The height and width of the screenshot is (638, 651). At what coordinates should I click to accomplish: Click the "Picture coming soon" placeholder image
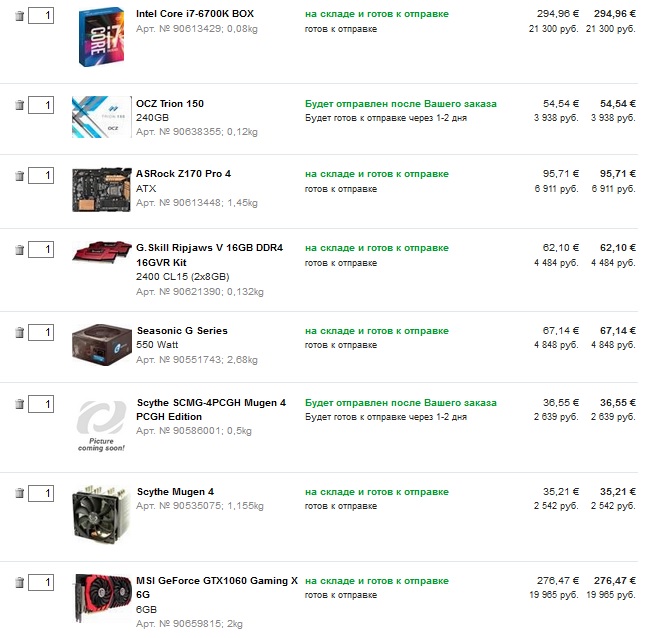pyautogui.click(x=100, y=426)
